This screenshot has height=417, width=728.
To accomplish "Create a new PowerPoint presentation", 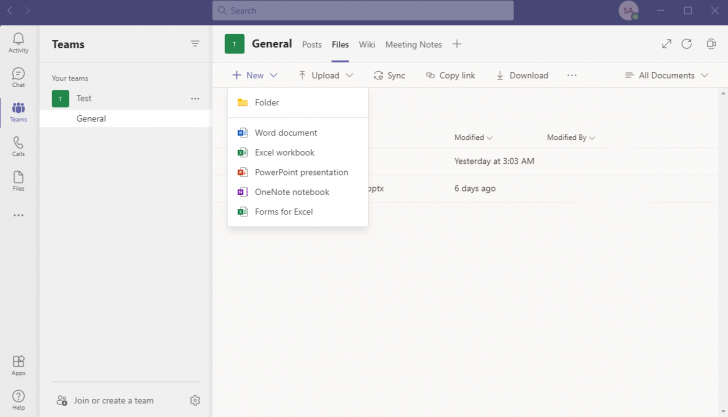I will (x=298, y=172).
